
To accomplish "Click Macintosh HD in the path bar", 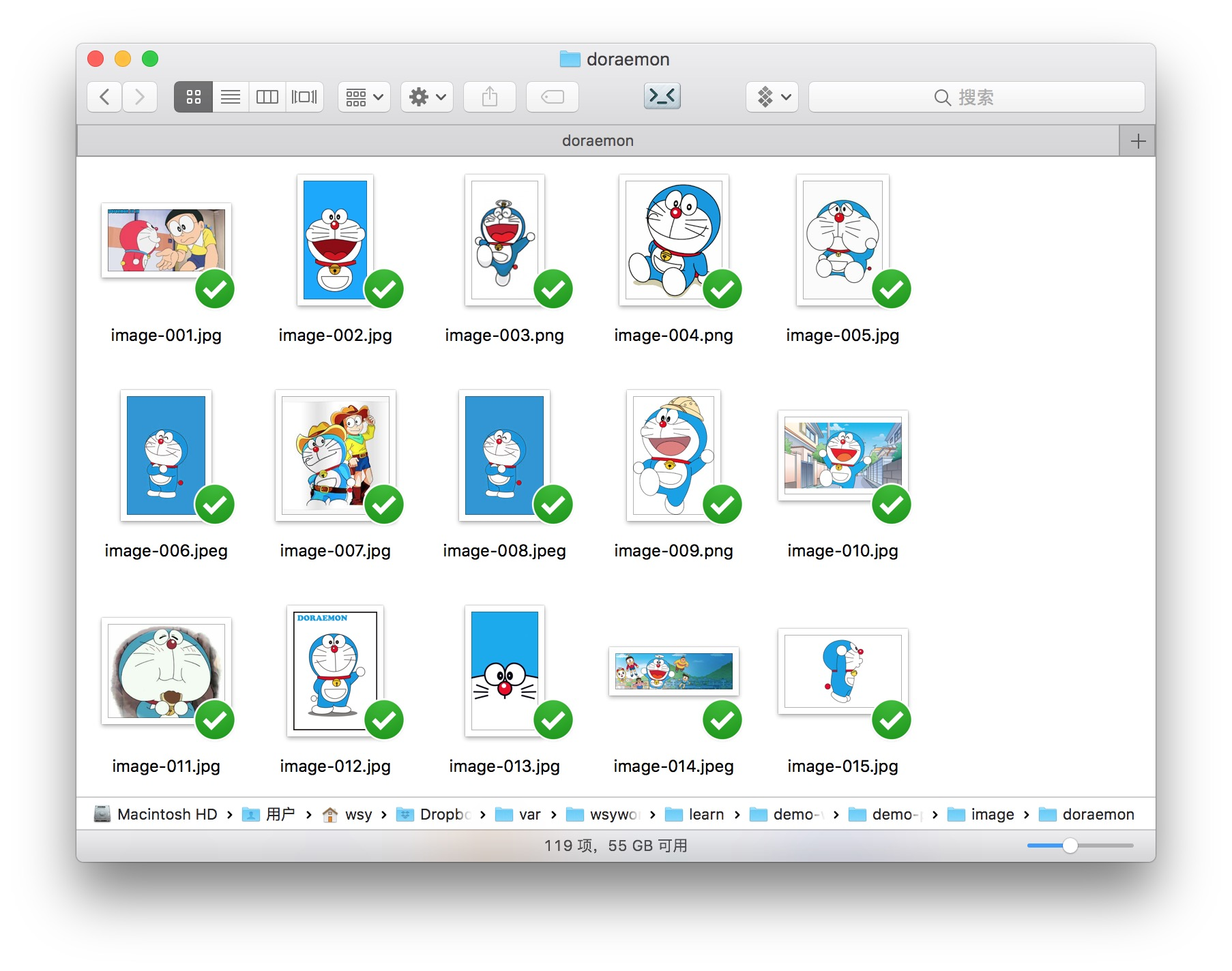I will click(x=156, y=814).
